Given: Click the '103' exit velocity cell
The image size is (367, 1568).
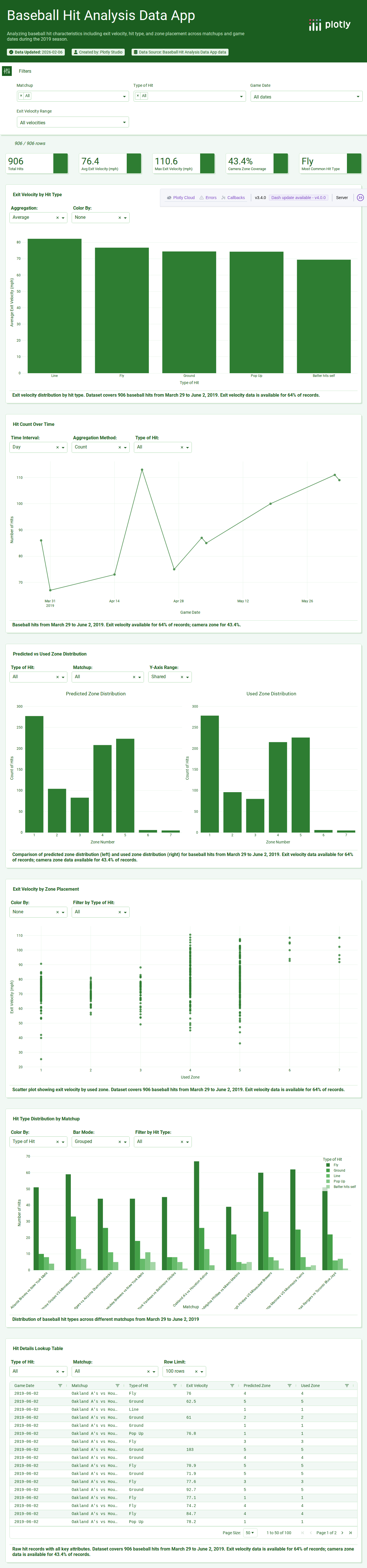Looking at the screenshot, I should coord(212,1449).
